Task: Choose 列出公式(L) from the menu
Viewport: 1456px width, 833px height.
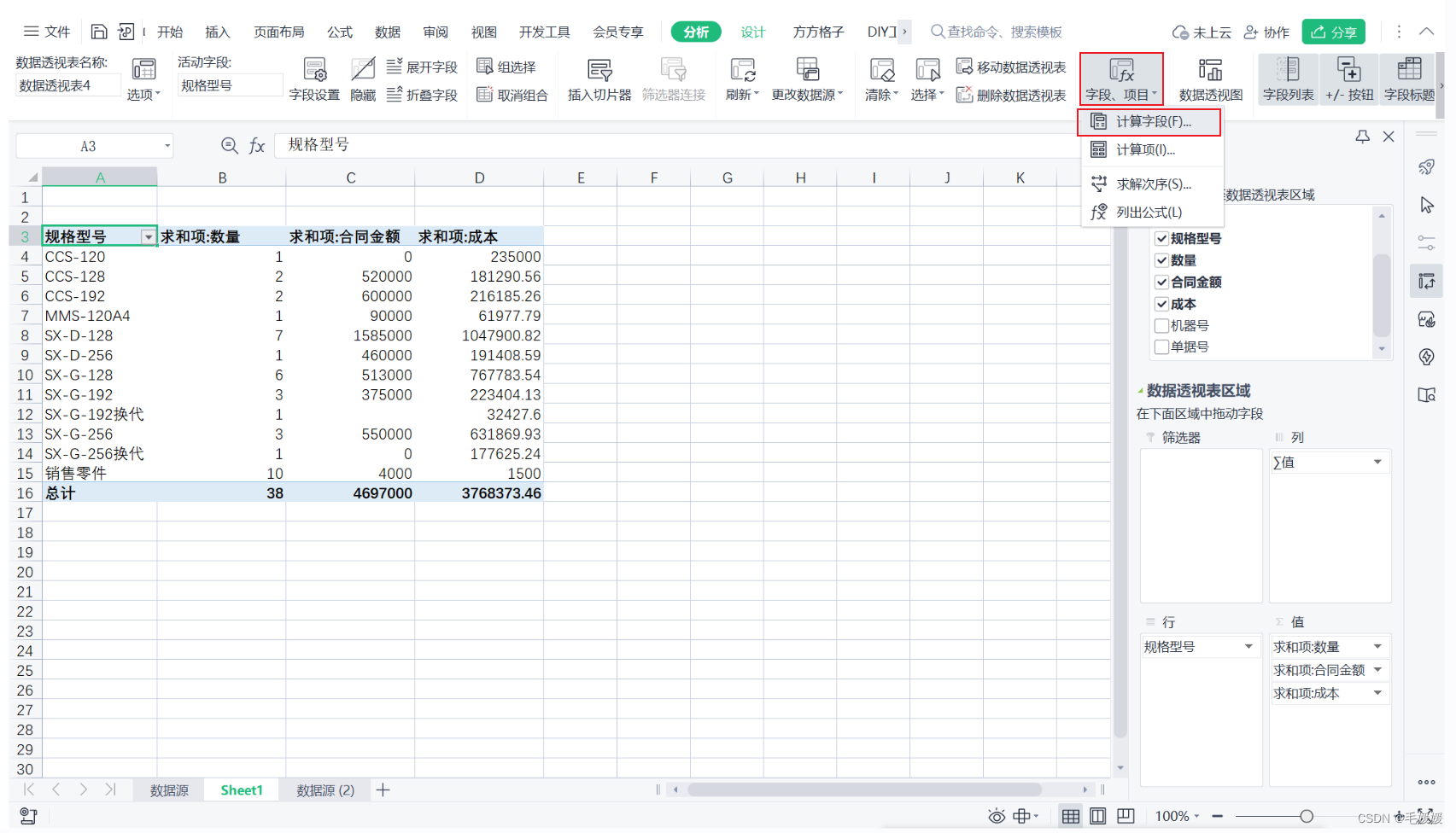Action: [1149, 213]
